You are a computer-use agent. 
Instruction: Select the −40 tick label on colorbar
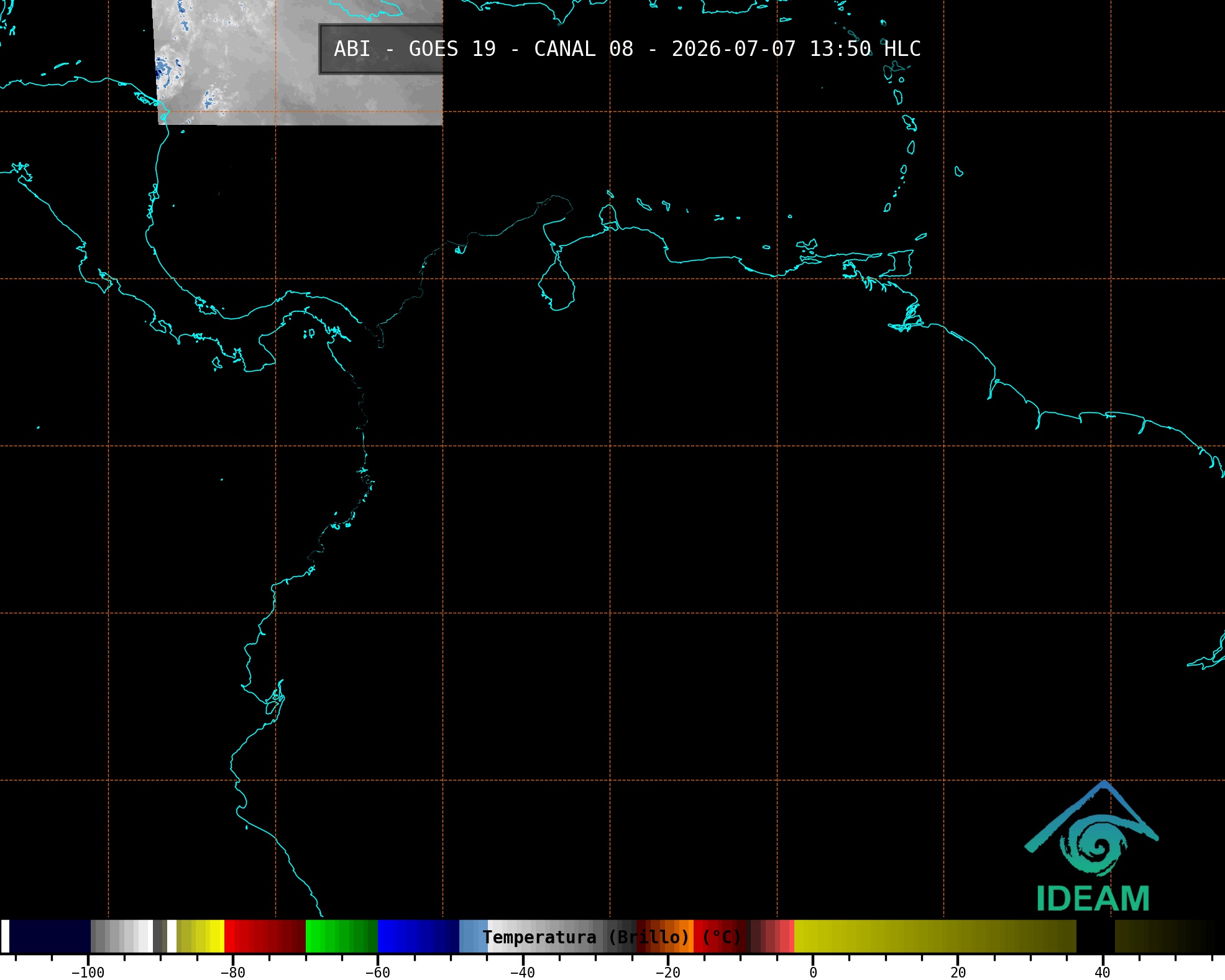(522, 973)
